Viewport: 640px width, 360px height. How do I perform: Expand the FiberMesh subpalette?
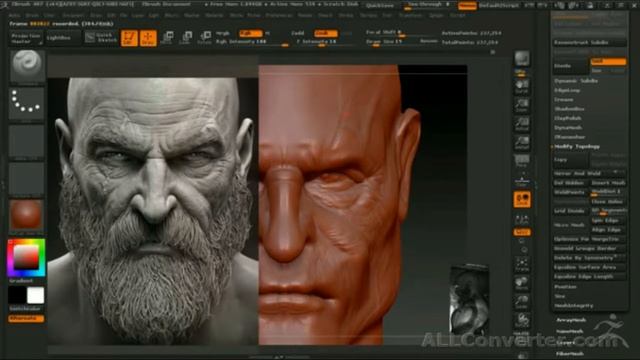point(570,354)
